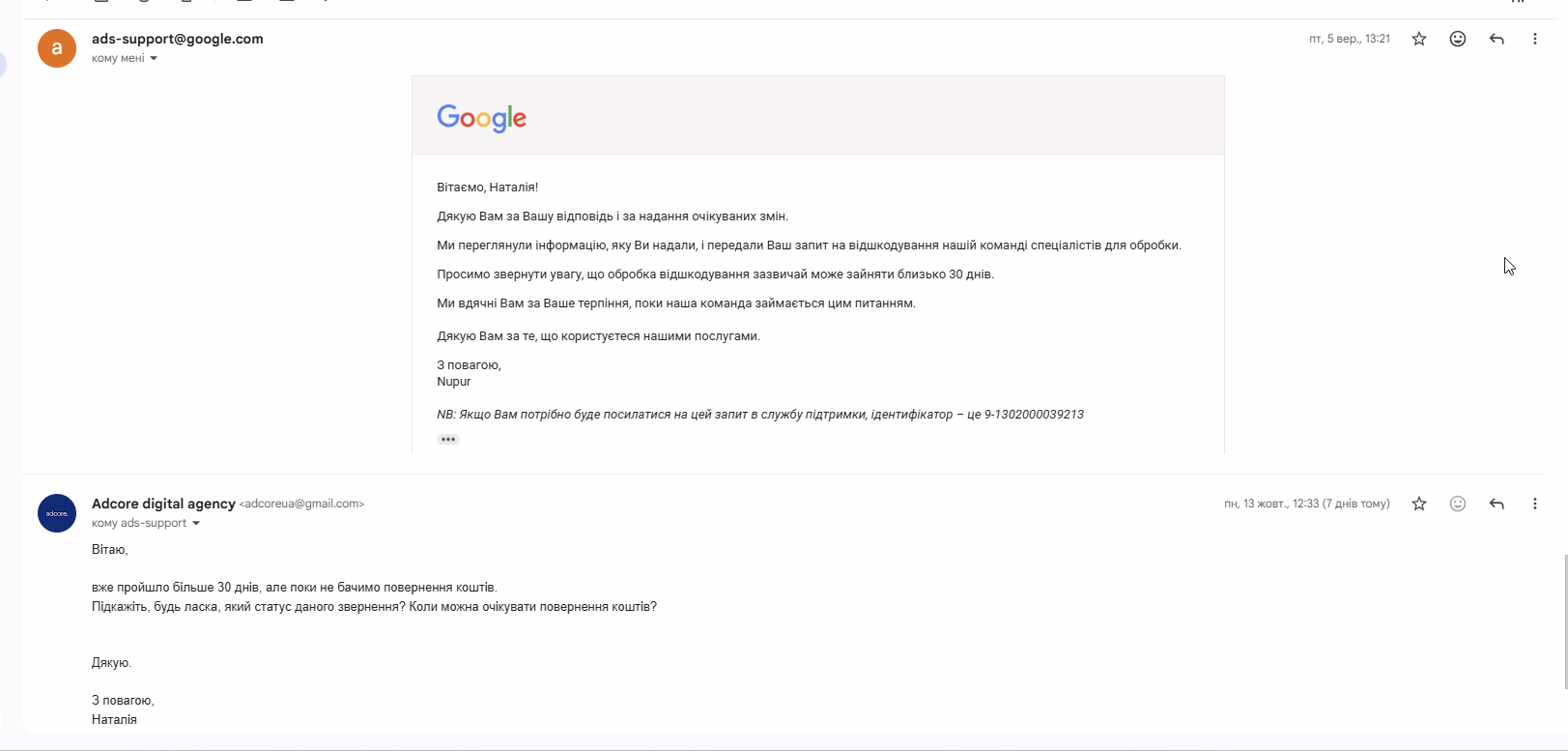Click sender name Adcore digital agency

(163, 504)
